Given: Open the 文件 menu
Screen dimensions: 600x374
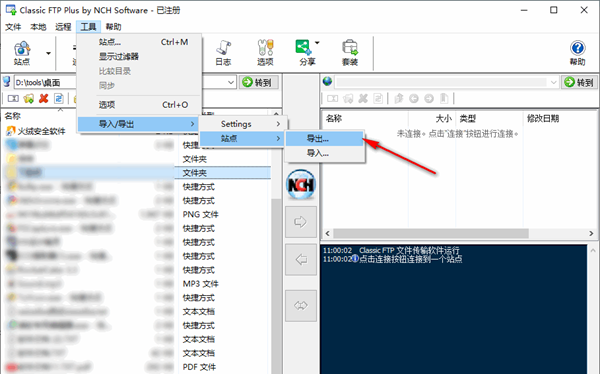Looking at the screenshot, I should 13,27.
